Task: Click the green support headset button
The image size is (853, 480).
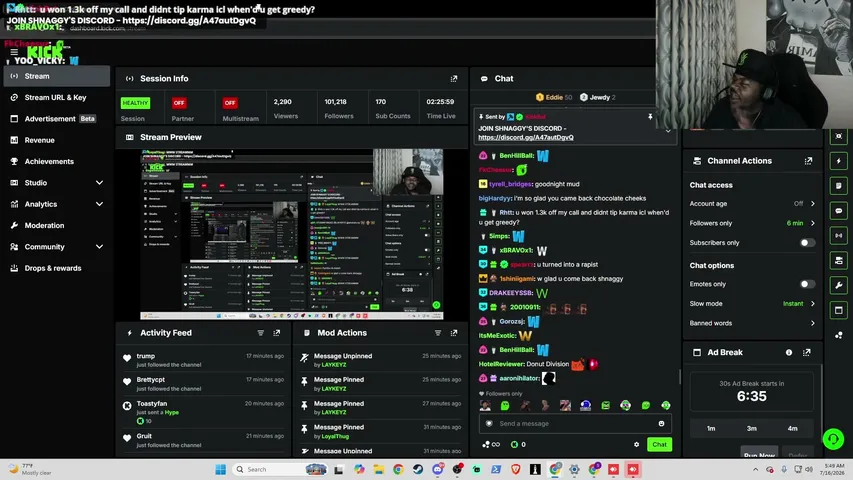Action: [x=833, y=439]
